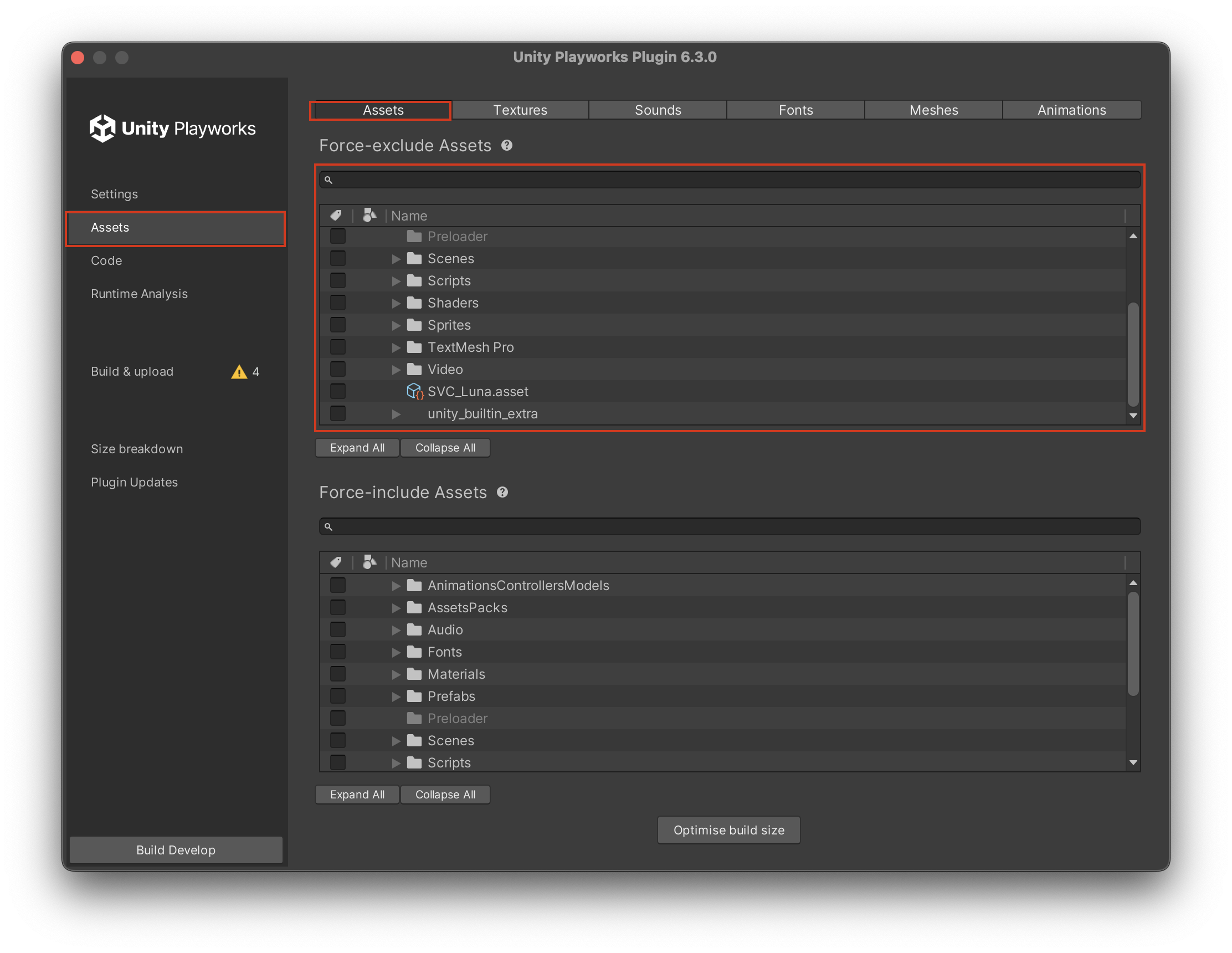Switch to the Meshes tab
The height and width of the screenshot is (953, 1232).
coord(933,110)
